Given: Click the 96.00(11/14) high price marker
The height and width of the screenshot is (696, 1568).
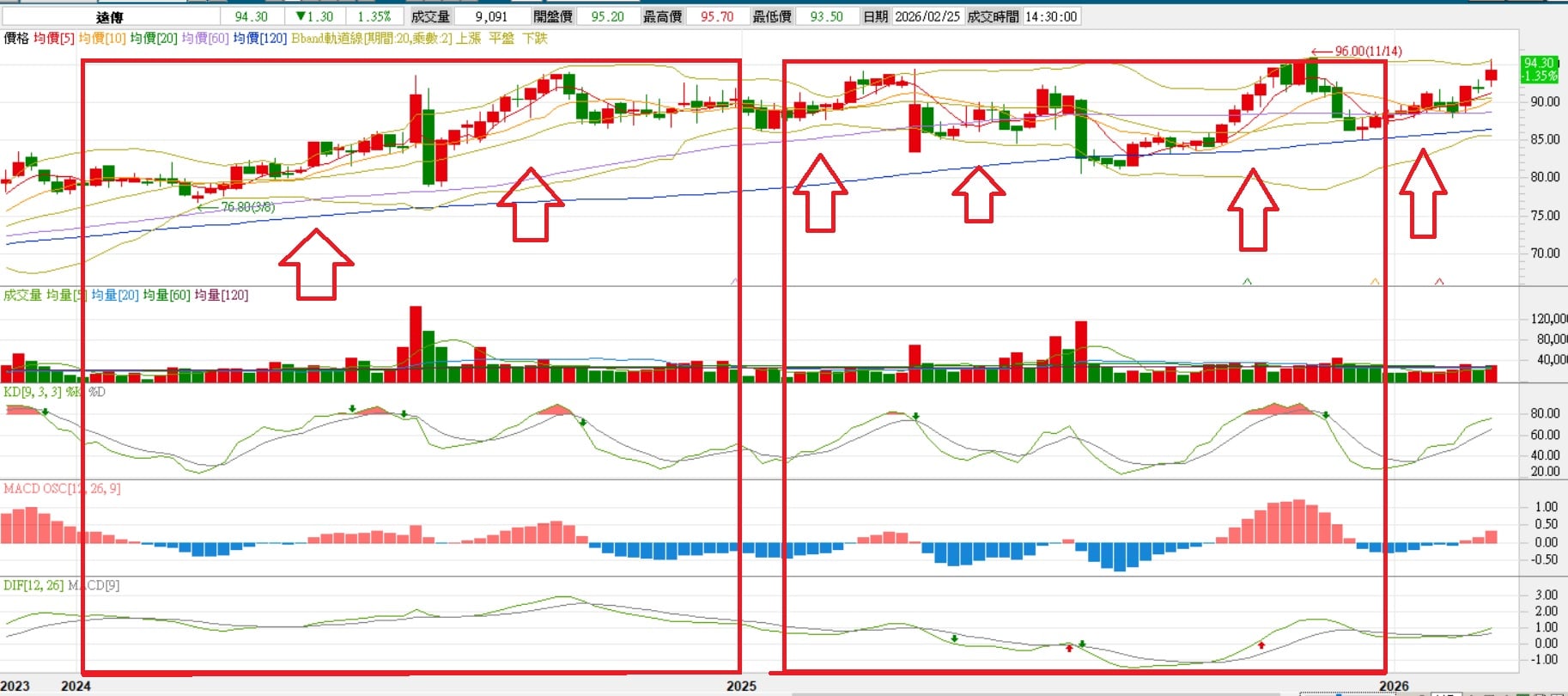Looking at the screenshot, I should click(x=1367, y=52).
